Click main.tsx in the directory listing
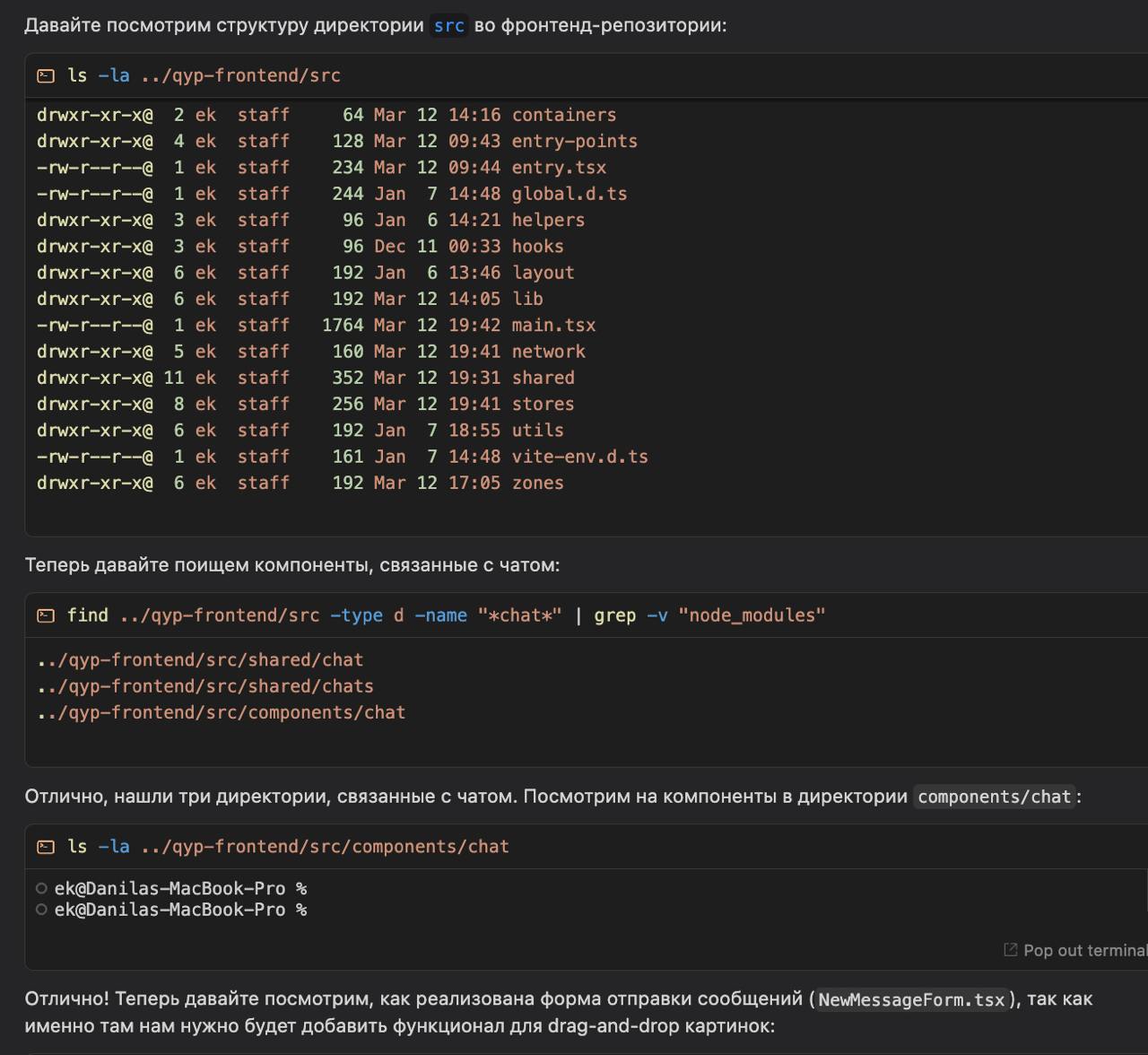 pos(553,325)
